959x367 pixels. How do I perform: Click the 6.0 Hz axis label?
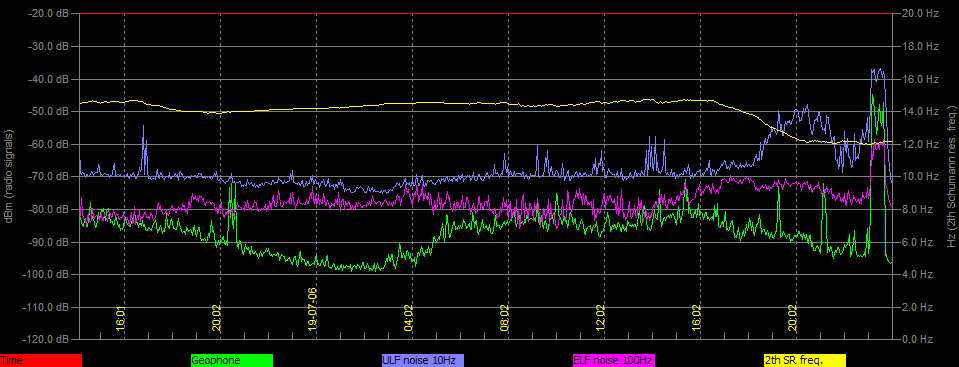coord(918,242)
